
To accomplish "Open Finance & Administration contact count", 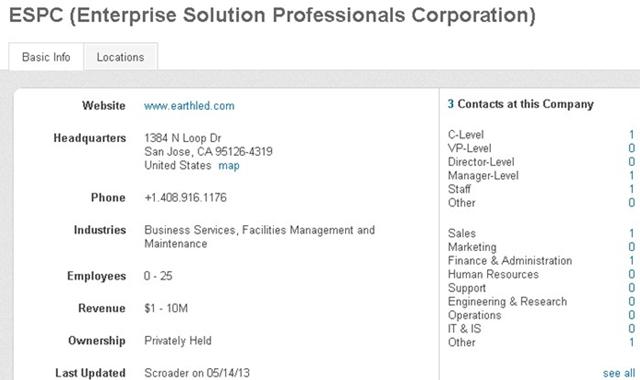I will (x=631, y=260).
